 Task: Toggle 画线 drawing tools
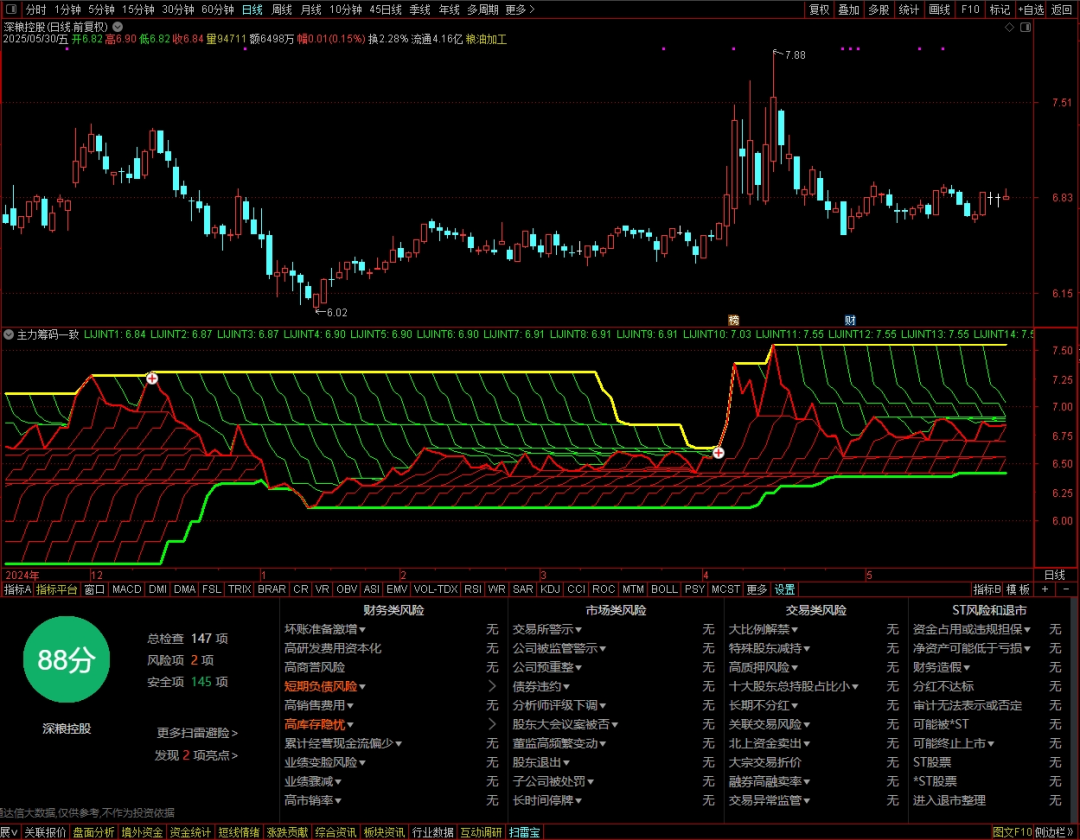pos(939,9)
